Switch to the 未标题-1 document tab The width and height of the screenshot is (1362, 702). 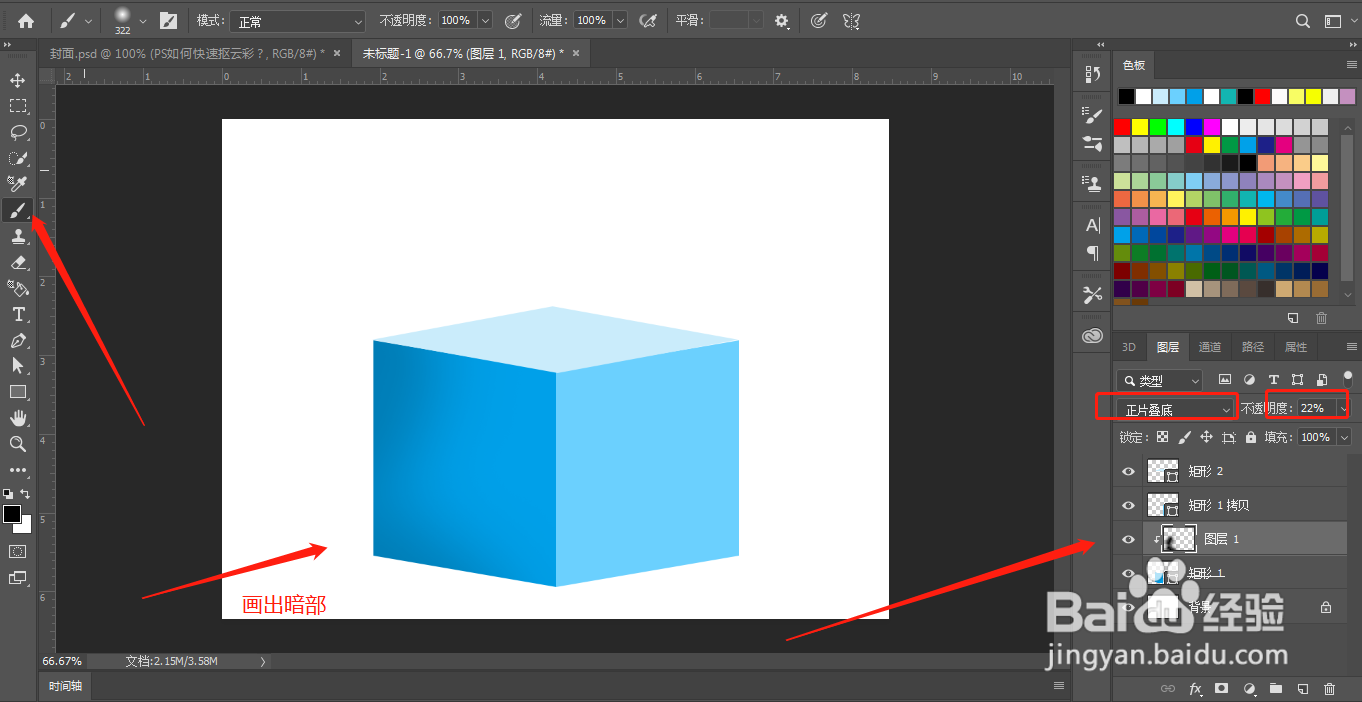point(469,53)
